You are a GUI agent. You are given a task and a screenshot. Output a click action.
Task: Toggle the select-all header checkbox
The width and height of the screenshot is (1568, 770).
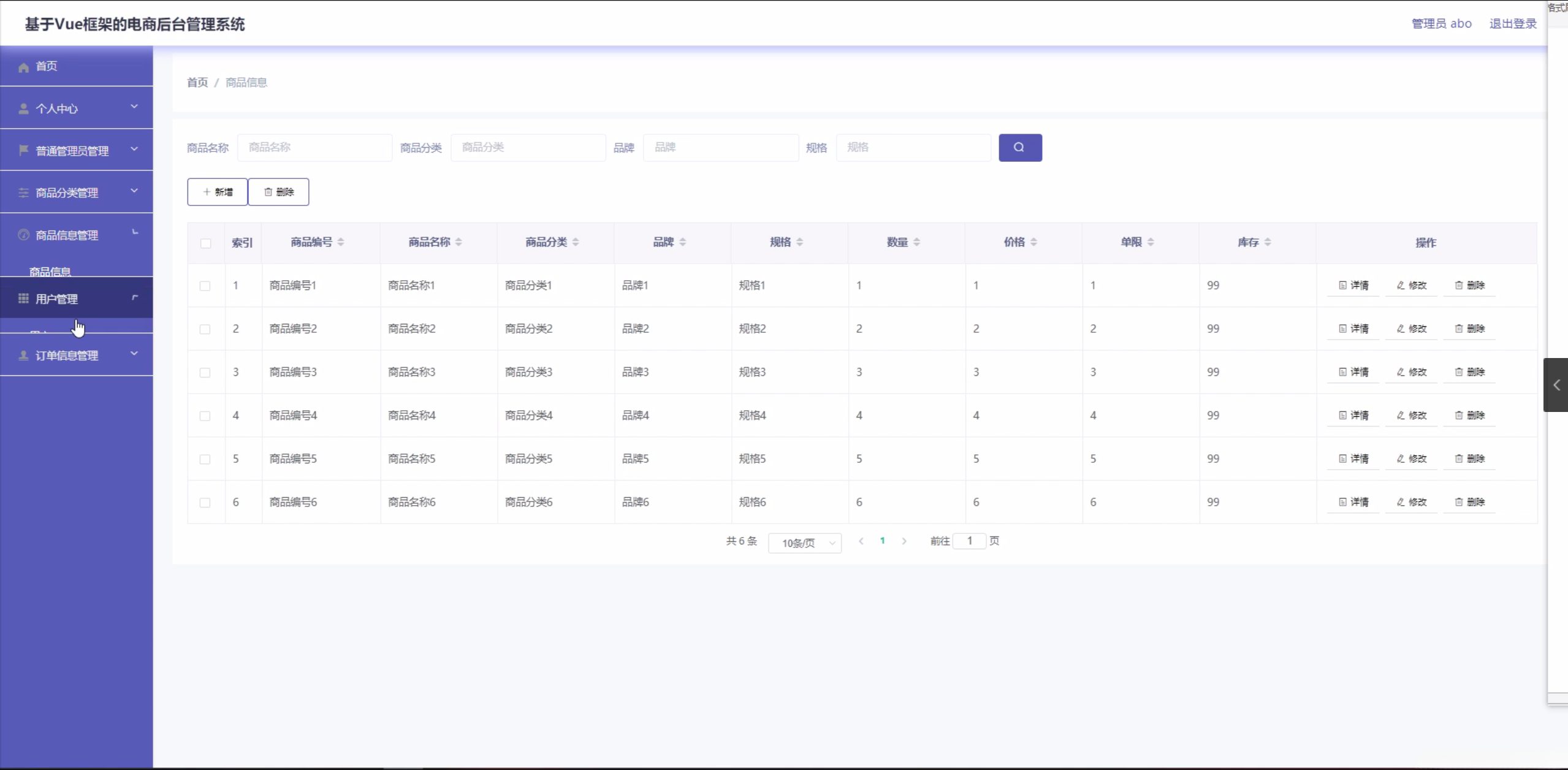(x=206, y=243)
